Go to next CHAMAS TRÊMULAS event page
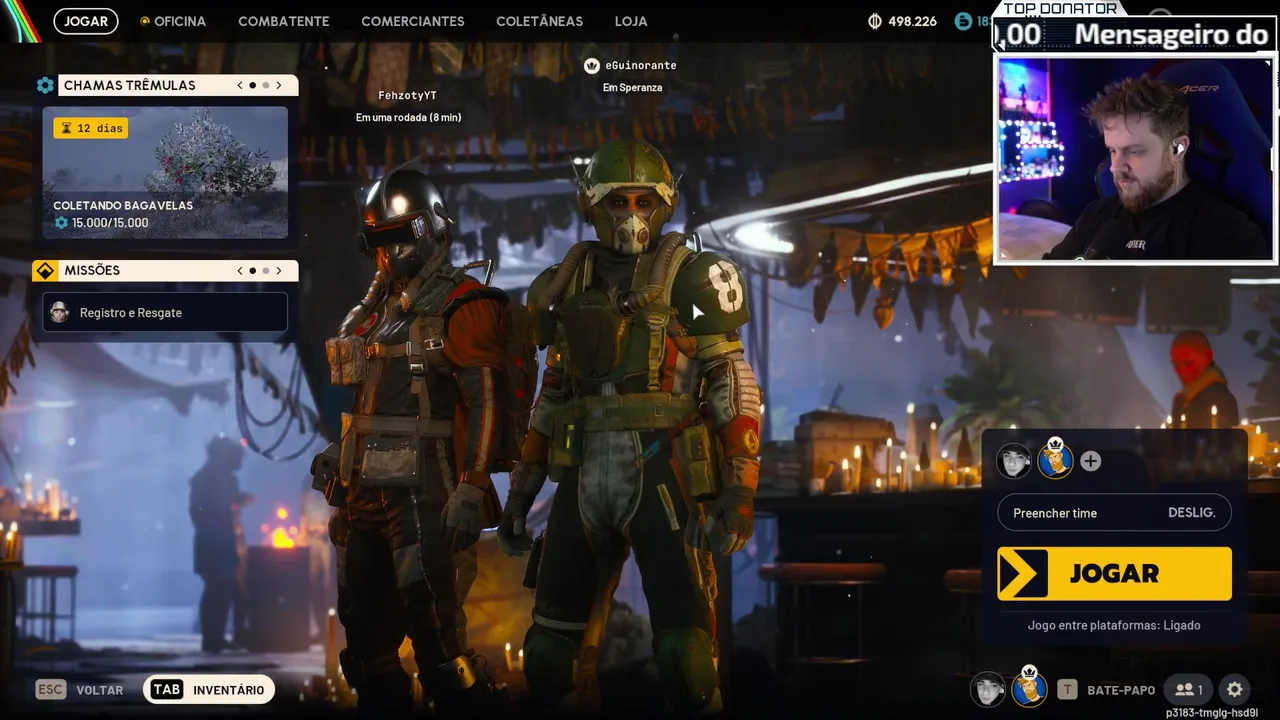Image resolution: width=1280 pixels, height=720 pixels. click(x=279, y=85)
